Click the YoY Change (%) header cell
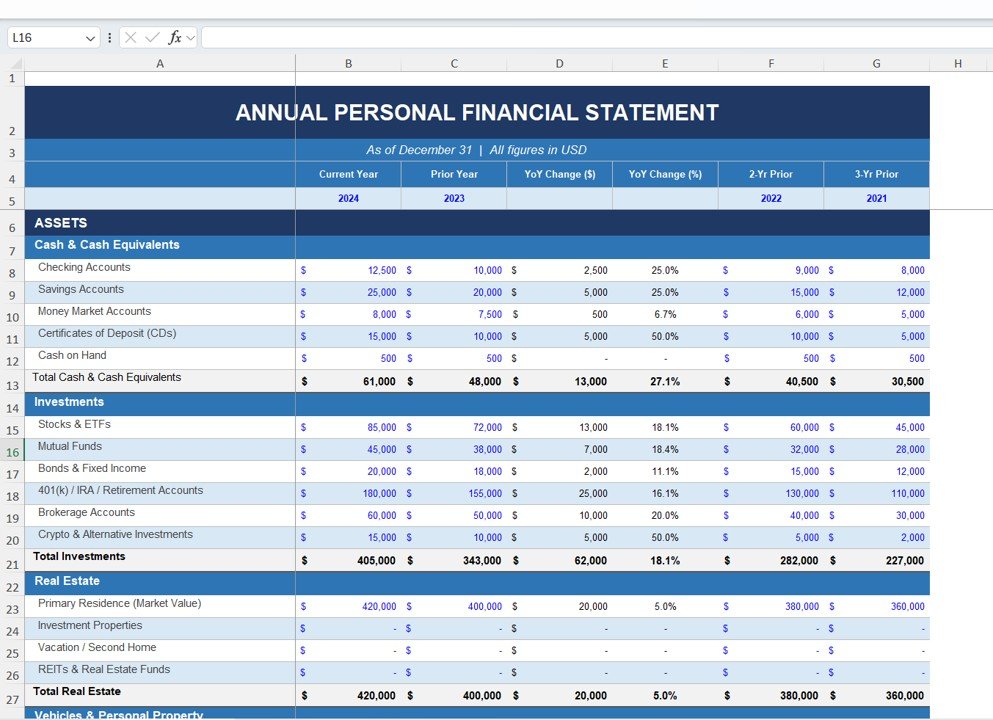The width and height of the screenshot is (993, 720). tap(665, 173)
